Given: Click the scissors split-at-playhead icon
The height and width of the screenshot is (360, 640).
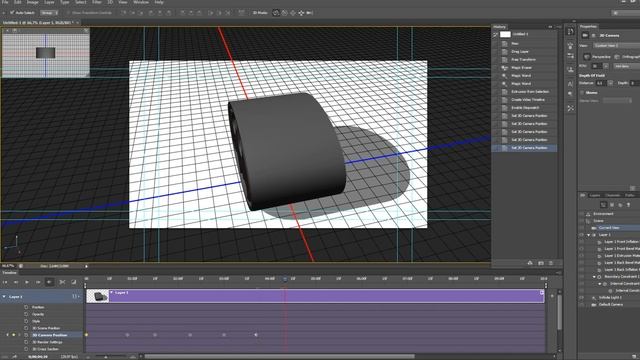Looking at the screenshot, I should point(62,282).
